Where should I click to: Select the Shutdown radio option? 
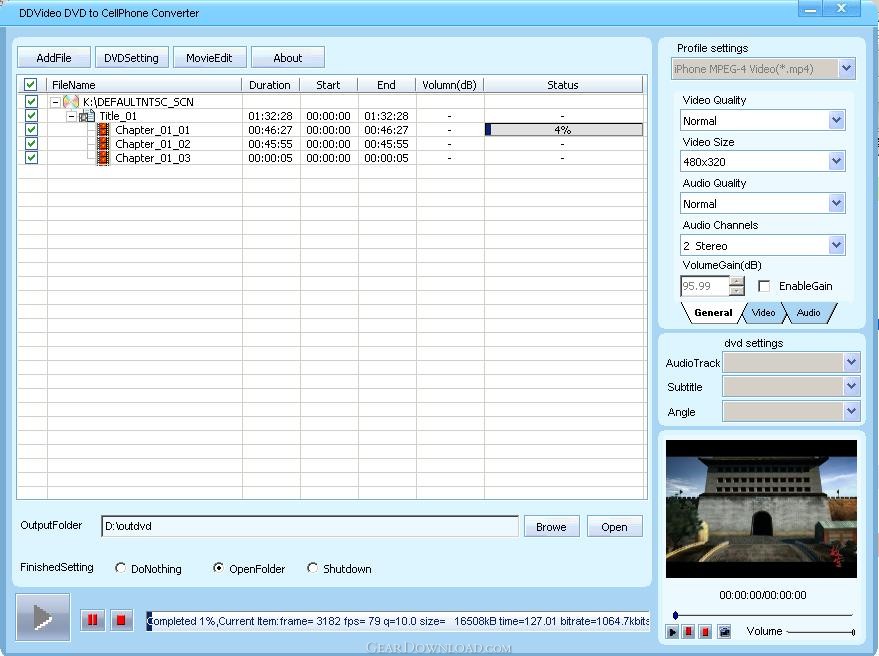tap(312, 568)
